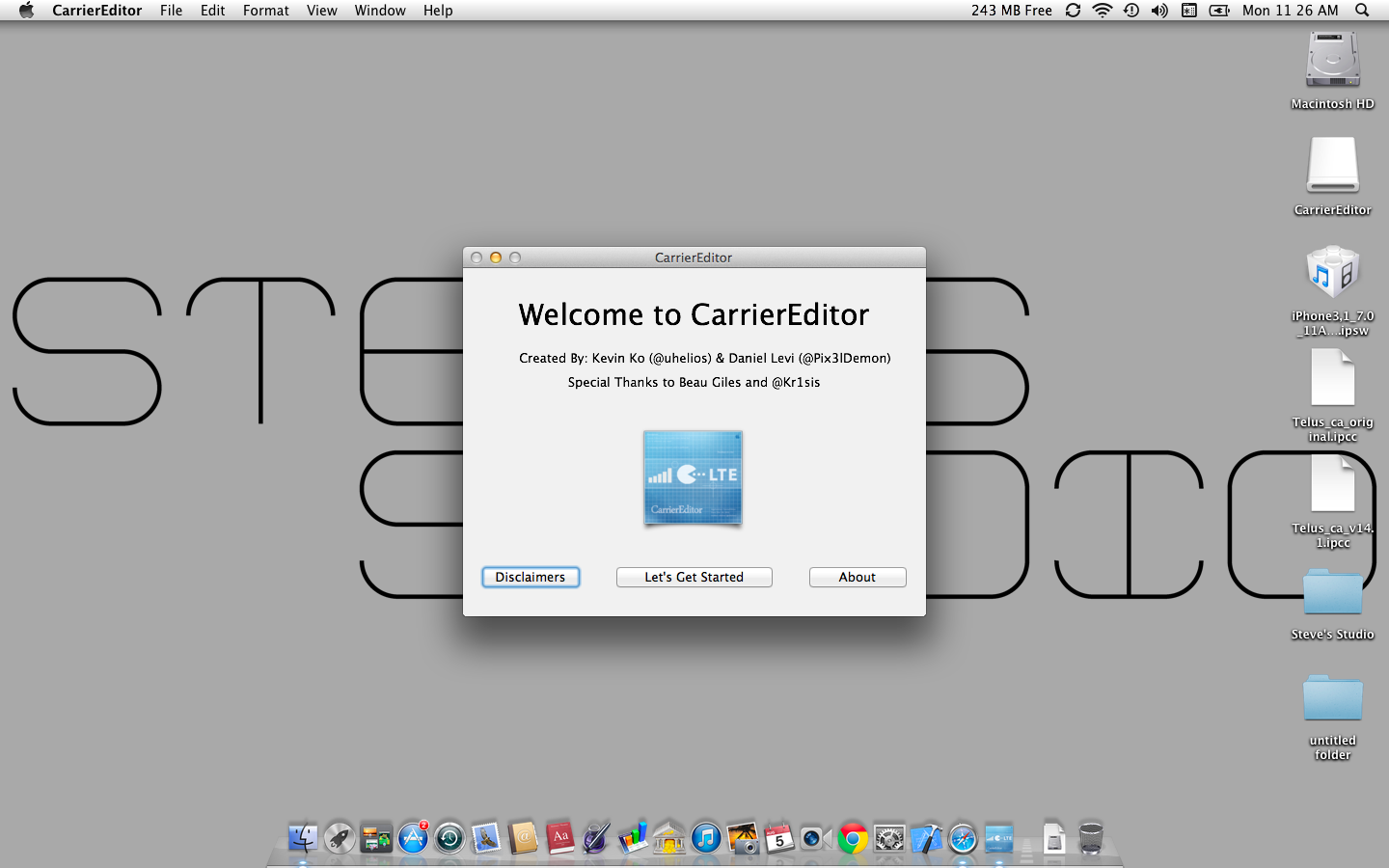Open the pen-and-inkwell app in Dock

(596, 837)
